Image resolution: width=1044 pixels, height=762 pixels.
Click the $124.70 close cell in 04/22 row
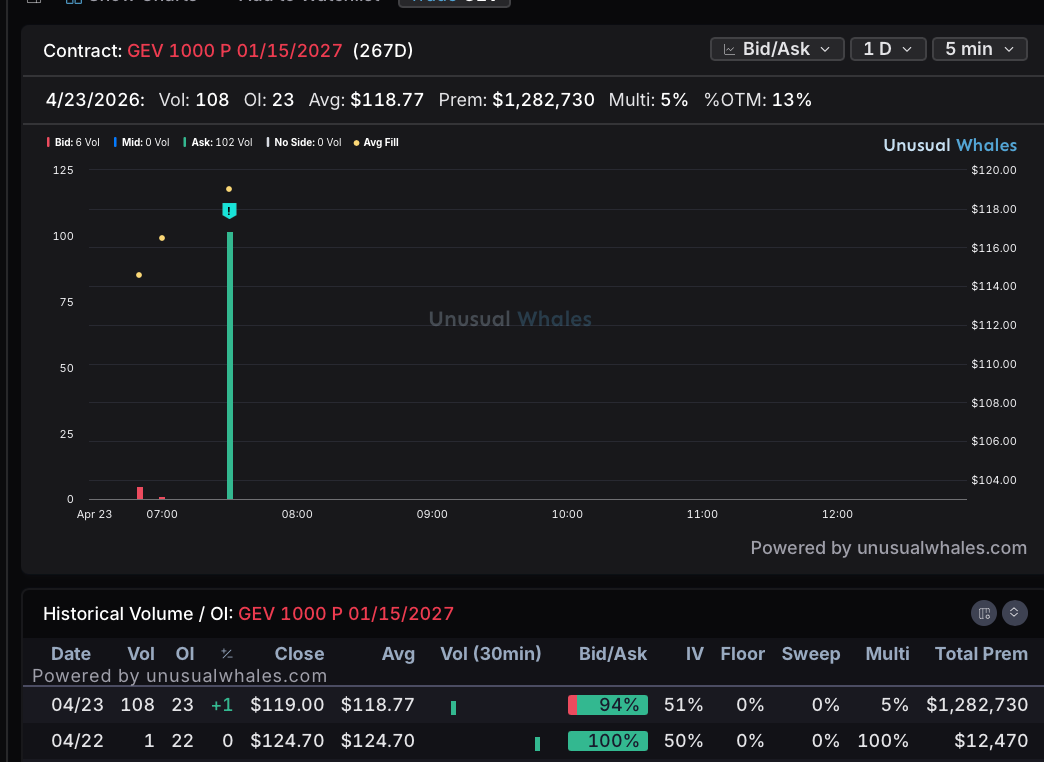[287, 741]
